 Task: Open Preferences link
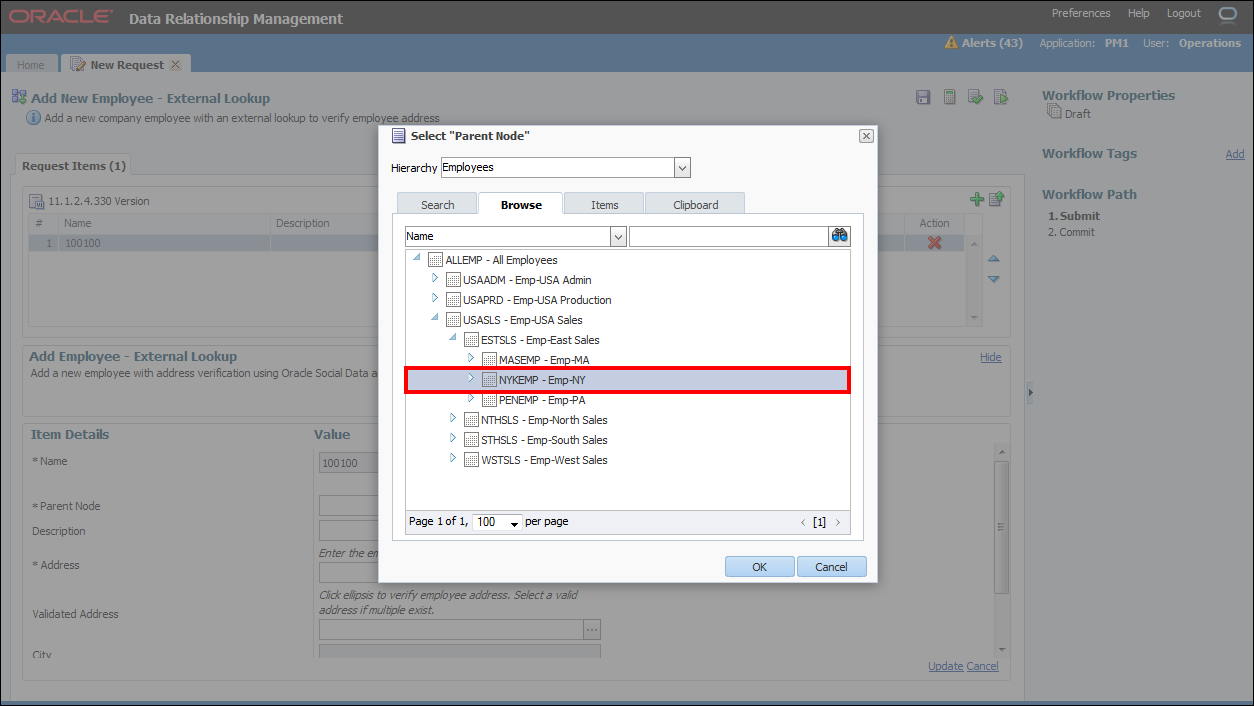[x=1081, y=13]
